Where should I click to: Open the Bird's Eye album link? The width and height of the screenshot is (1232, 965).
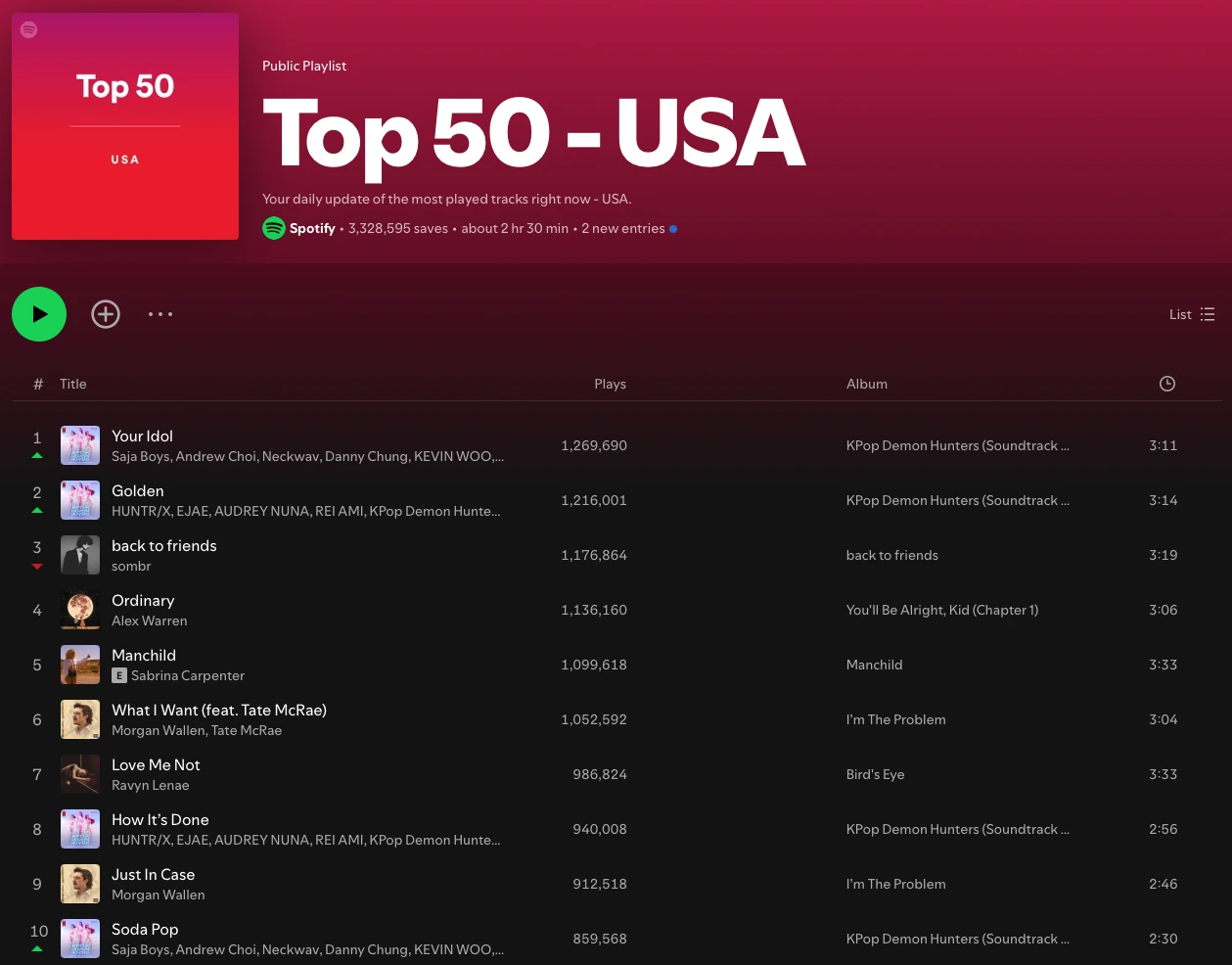coord(876,774)
